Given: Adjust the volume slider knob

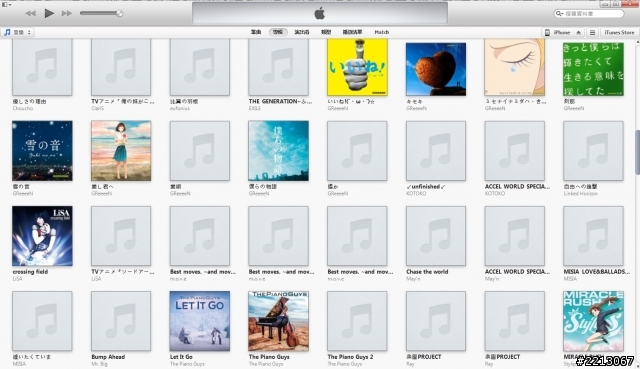Looking at the screenshot, I should (119, 13).
